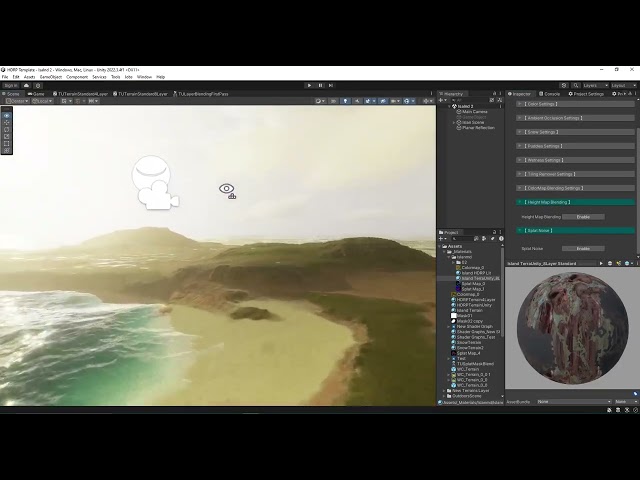Viewport: 640px width, 480px height.
Task: Toggle the Hierarchy panel lock icon
Action: (x=494, y=94)
